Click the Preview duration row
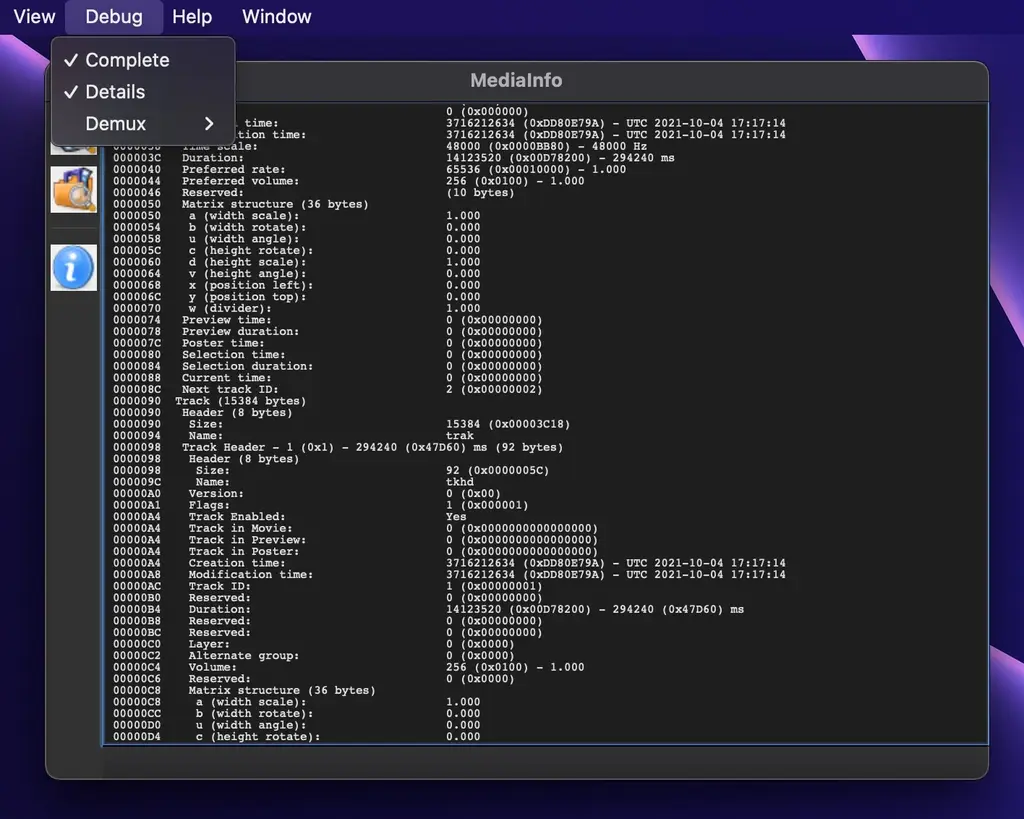The width and height of the screenshot is (1024, 819). 328,332
